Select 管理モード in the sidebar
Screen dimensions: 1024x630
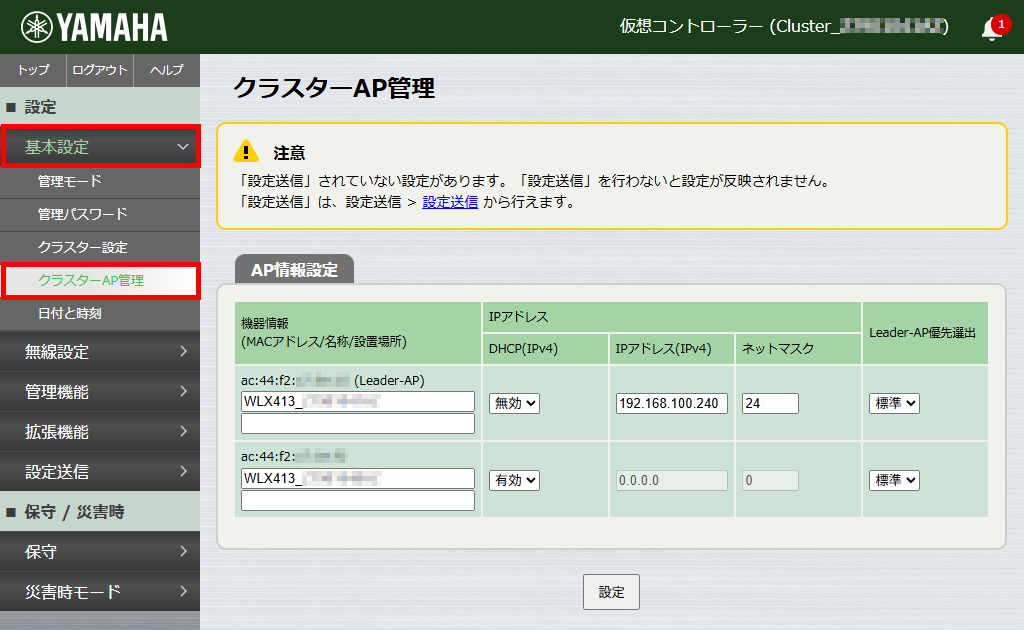click(x=100, y=183)
